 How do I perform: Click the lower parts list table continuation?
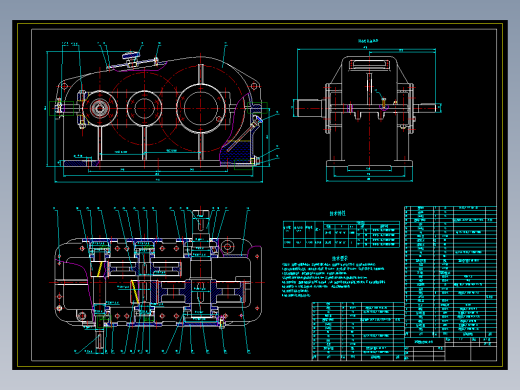tap(358, 331)
